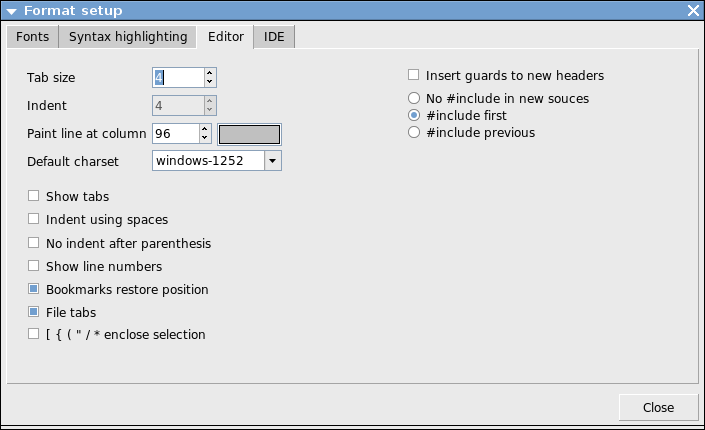
Task: Click the Tab size input field
Action: tap(176, 77)
